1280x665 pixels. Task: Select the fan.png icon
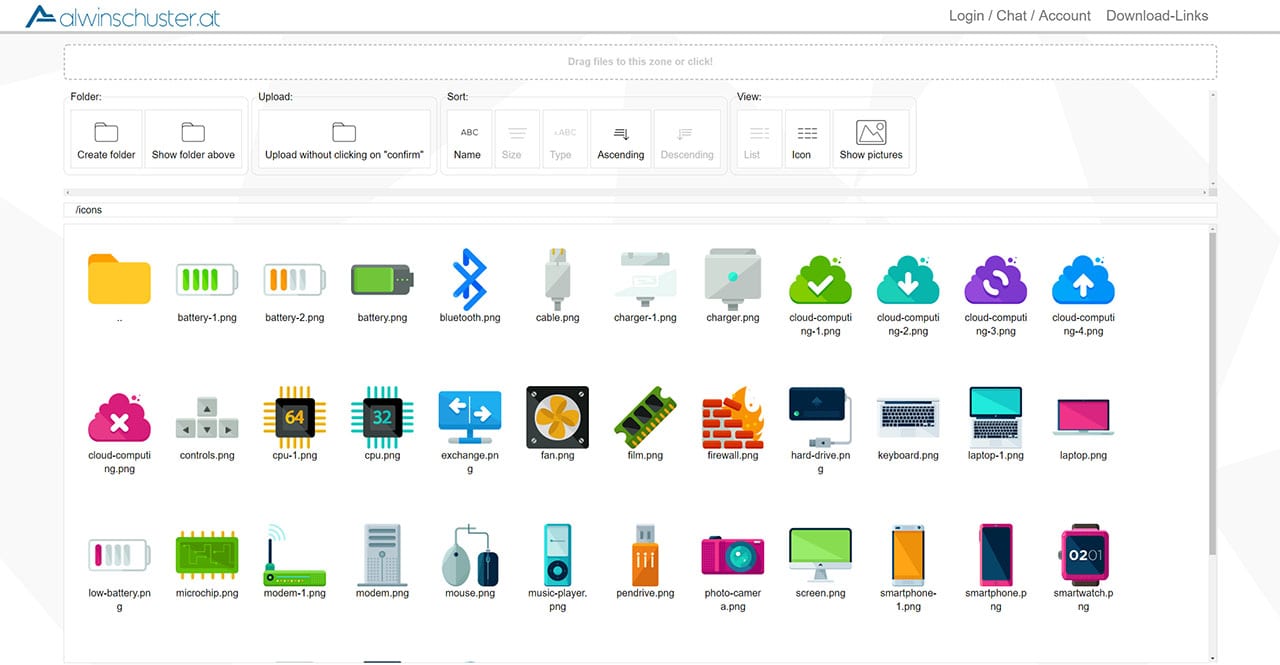coord(557,417)
